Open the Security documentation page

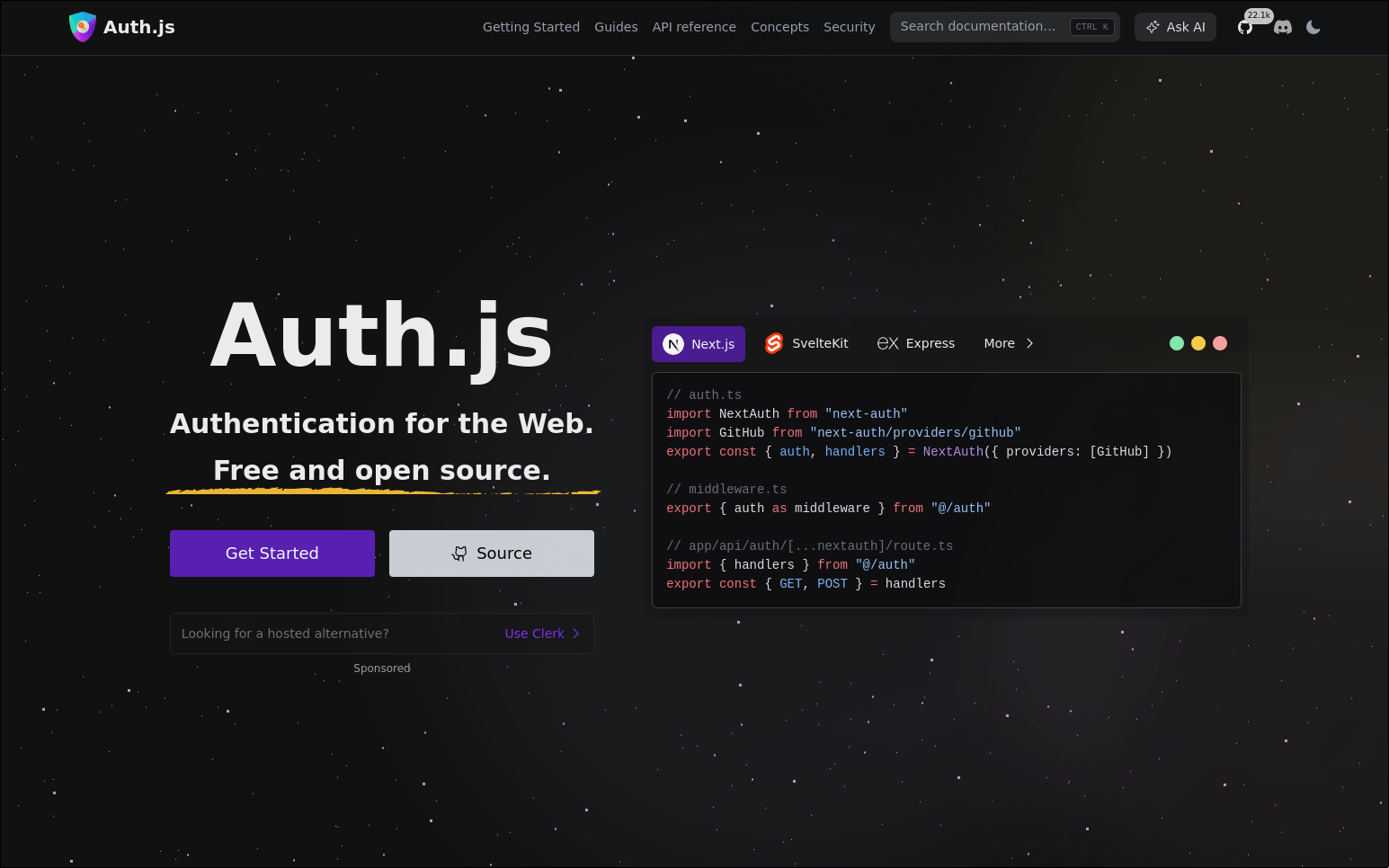point(849,27)
